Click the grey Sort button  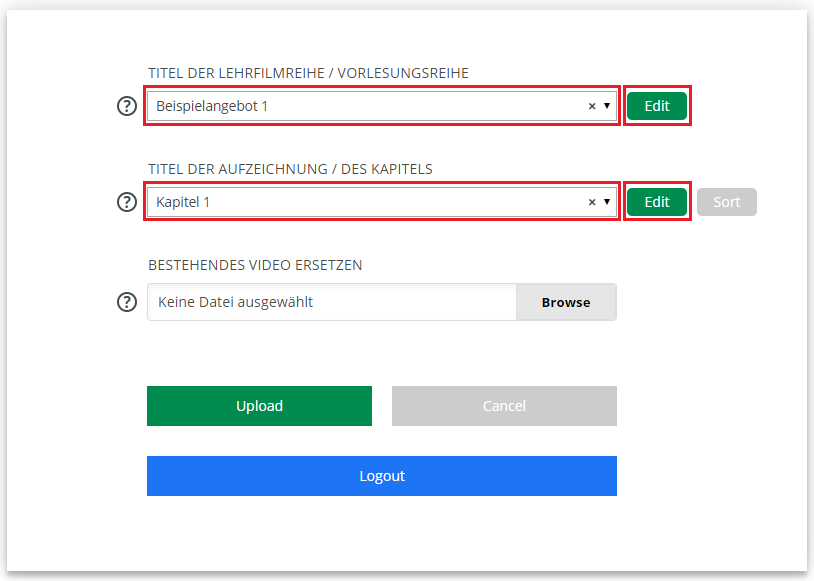(x=727, y=202)
